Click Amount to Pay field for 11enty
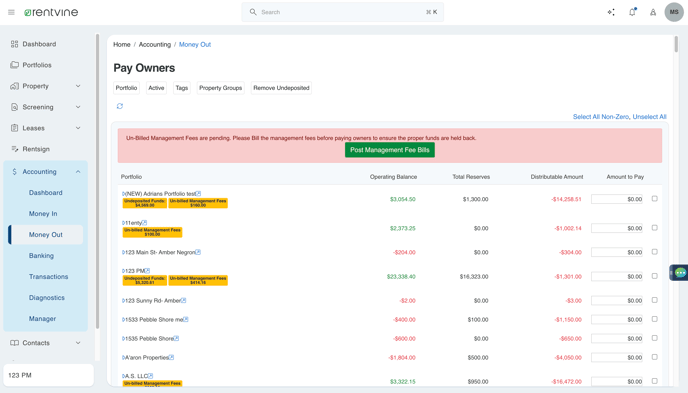688x393 pixels. 617,228
